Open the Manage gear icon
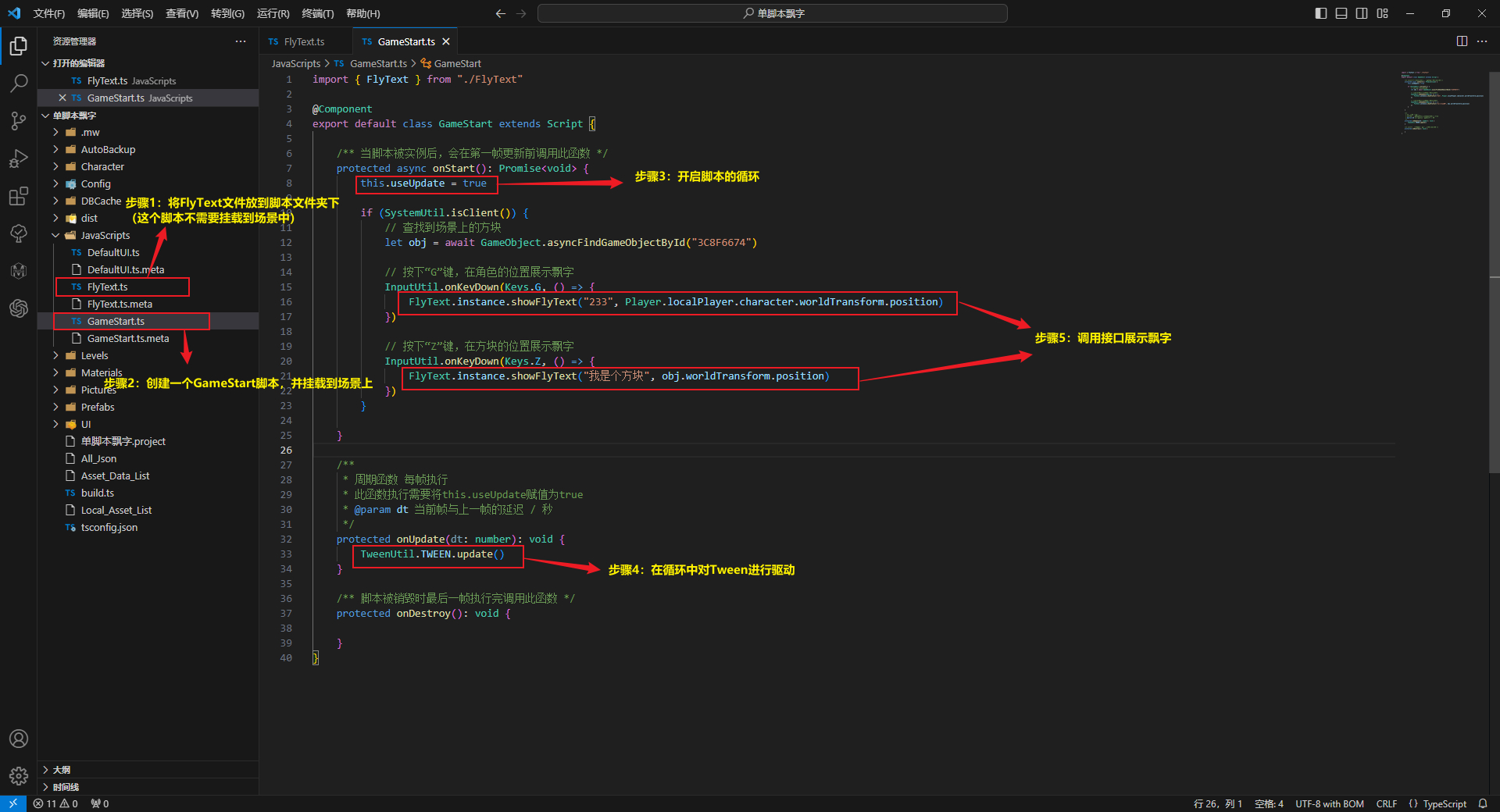Viewport: 1500px width, 812px height. 19,776
